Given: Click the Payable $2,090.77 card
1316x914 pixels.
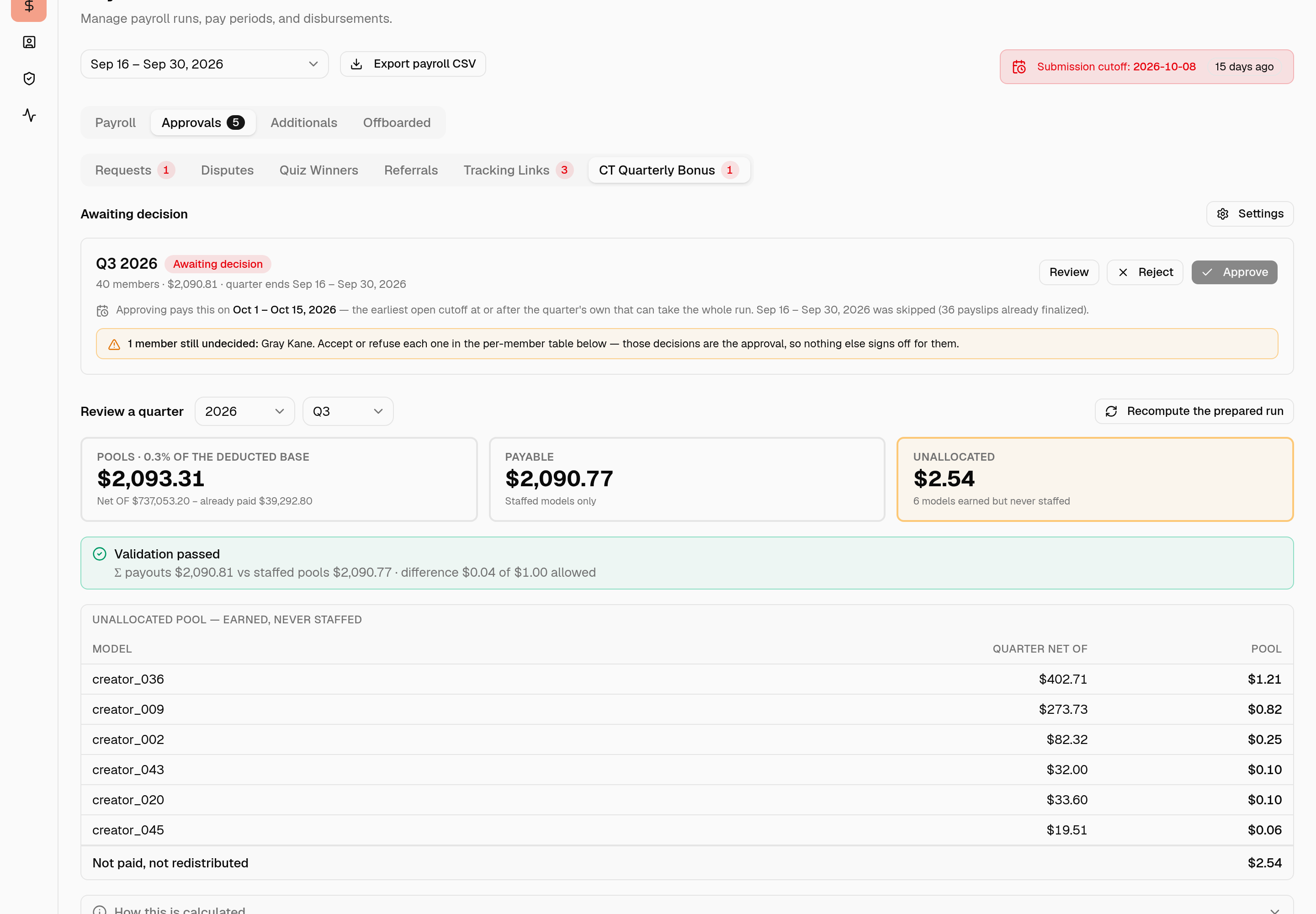Looking at the screenshot, I should 687,479.
